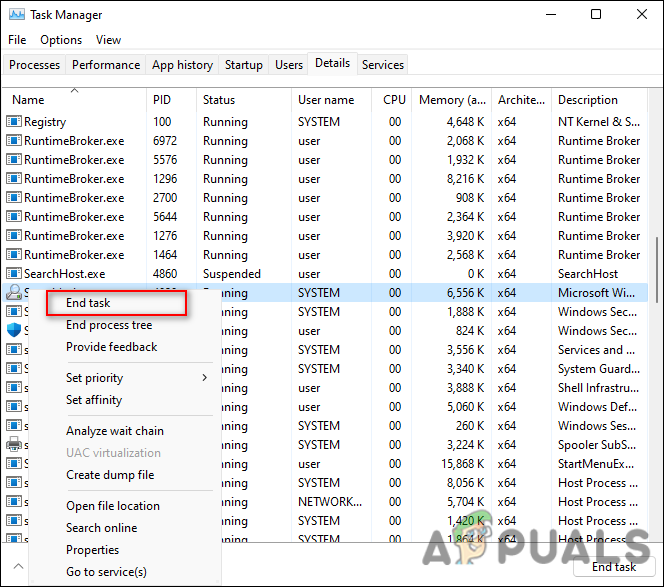664x587 pixels.
Task: Click icon of RuntimeBroker.exe PID 1296
Action: point(14,179)
